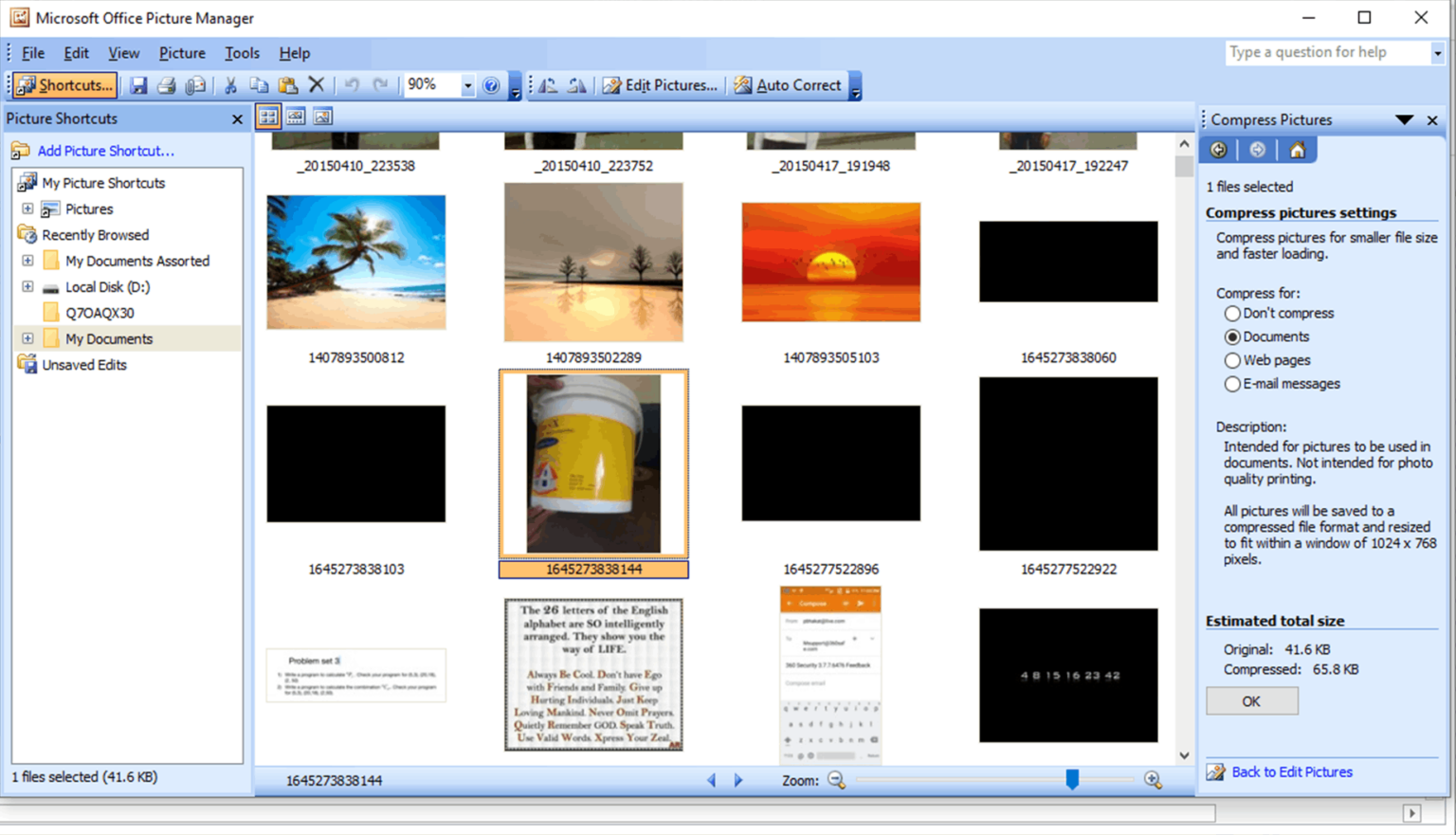The width and height of the screenshot is (1456, 835).
Task: Click the Delete X icon in toolbar
Action: click(317, 85)
